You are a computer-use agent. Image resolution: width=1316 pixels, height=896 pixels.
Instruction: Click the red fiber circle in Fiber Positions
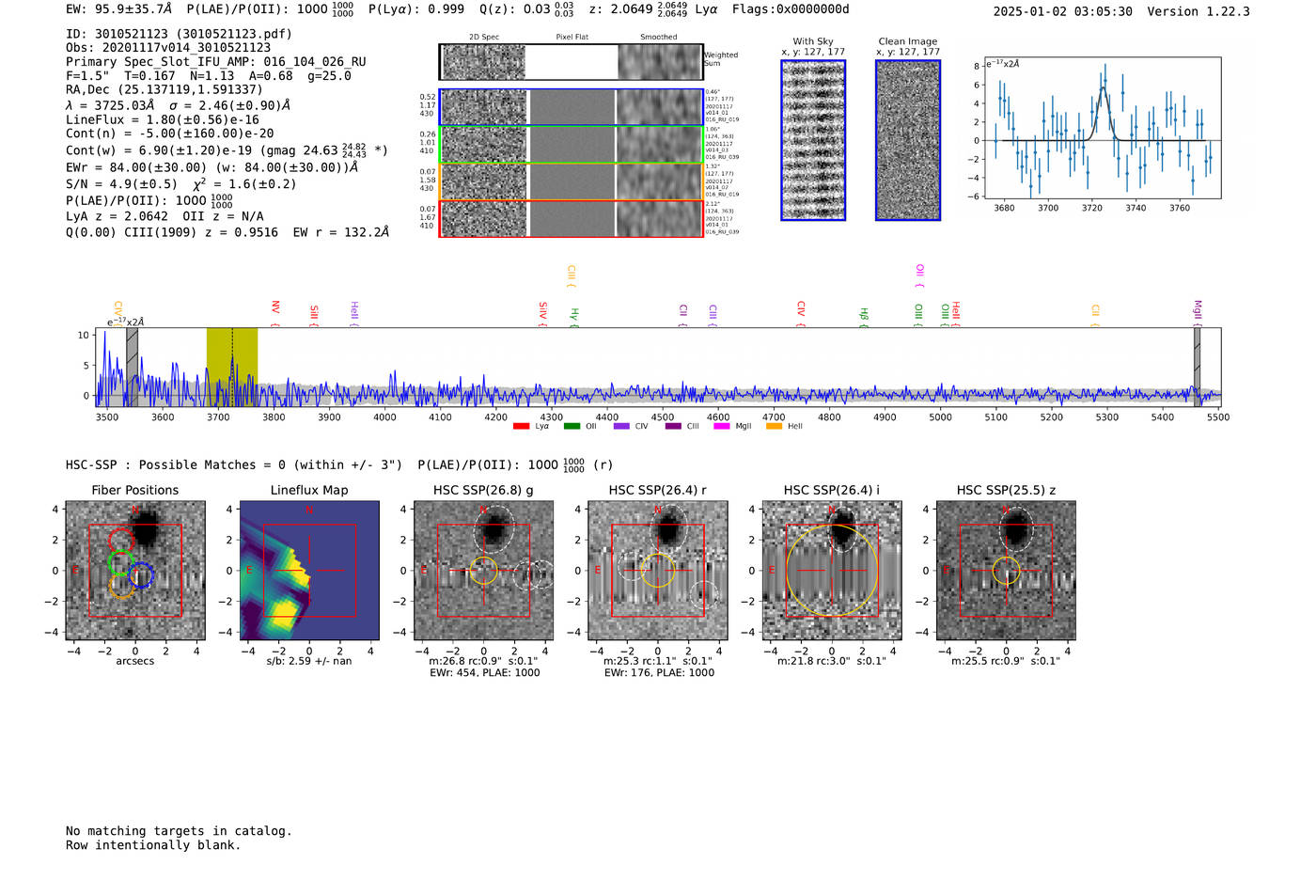pos(121,541)
